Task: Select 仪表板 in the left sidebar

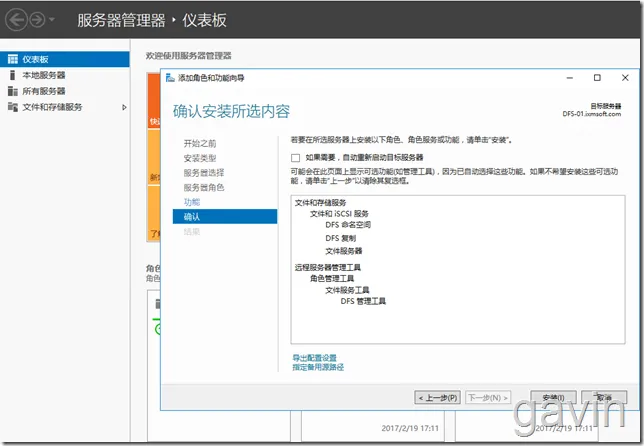Action: [65, 59]
